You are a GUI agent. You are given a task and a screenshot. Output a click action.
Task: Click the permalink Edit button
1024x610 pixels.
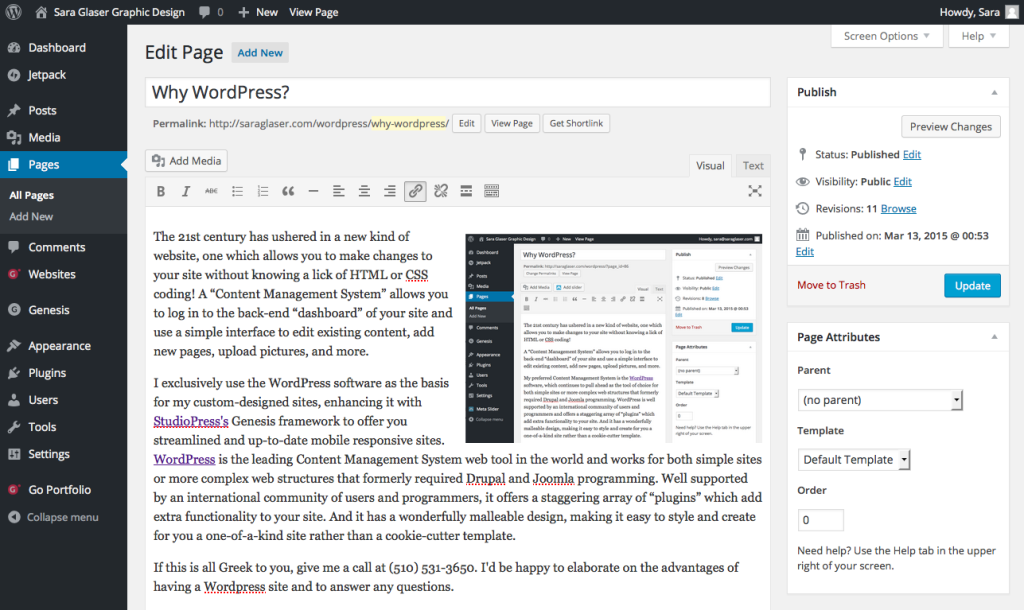(466, 123)
